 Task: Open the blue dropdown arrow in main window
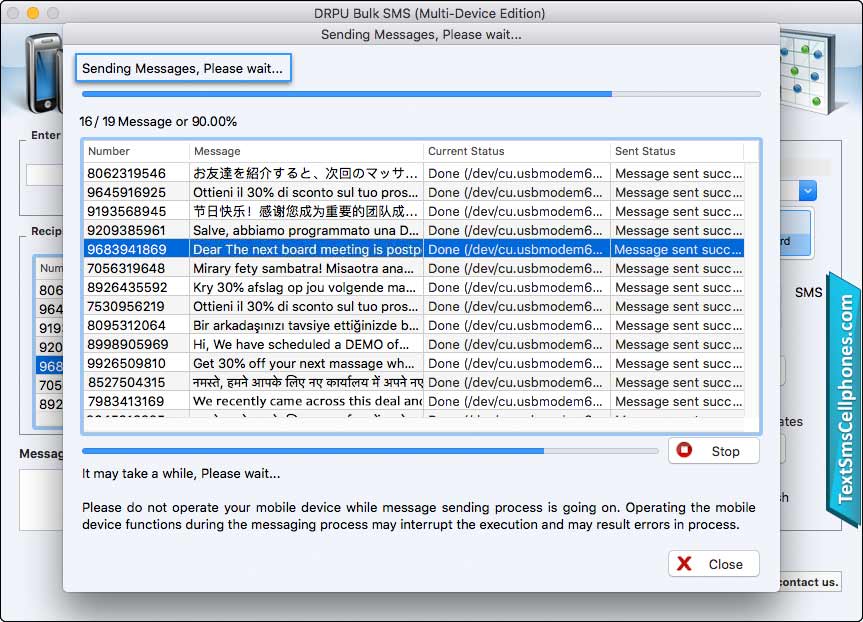(807, 191)
